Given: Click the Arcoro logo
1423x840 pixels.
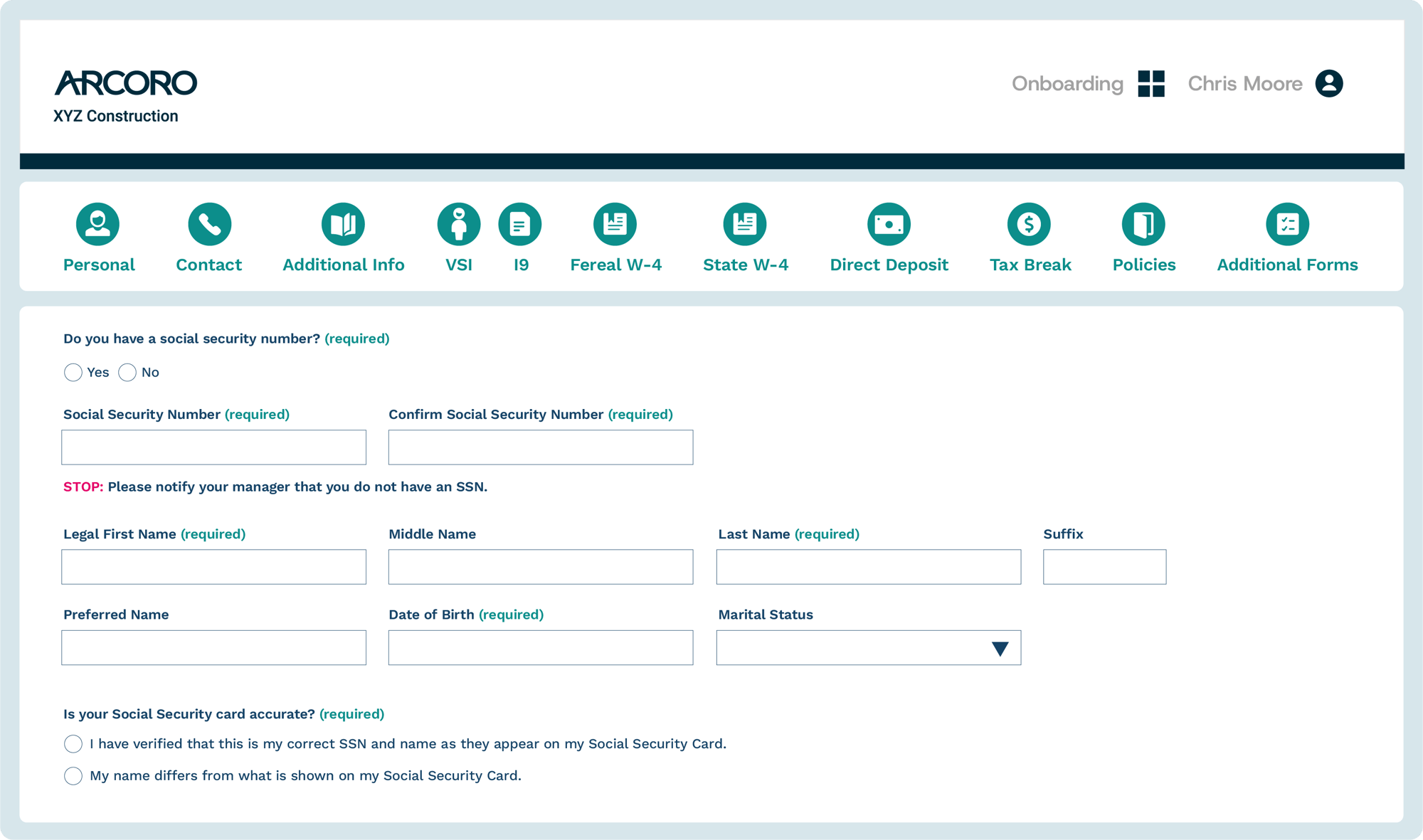Looking at the screenshot, I should (x=126, y=83).
